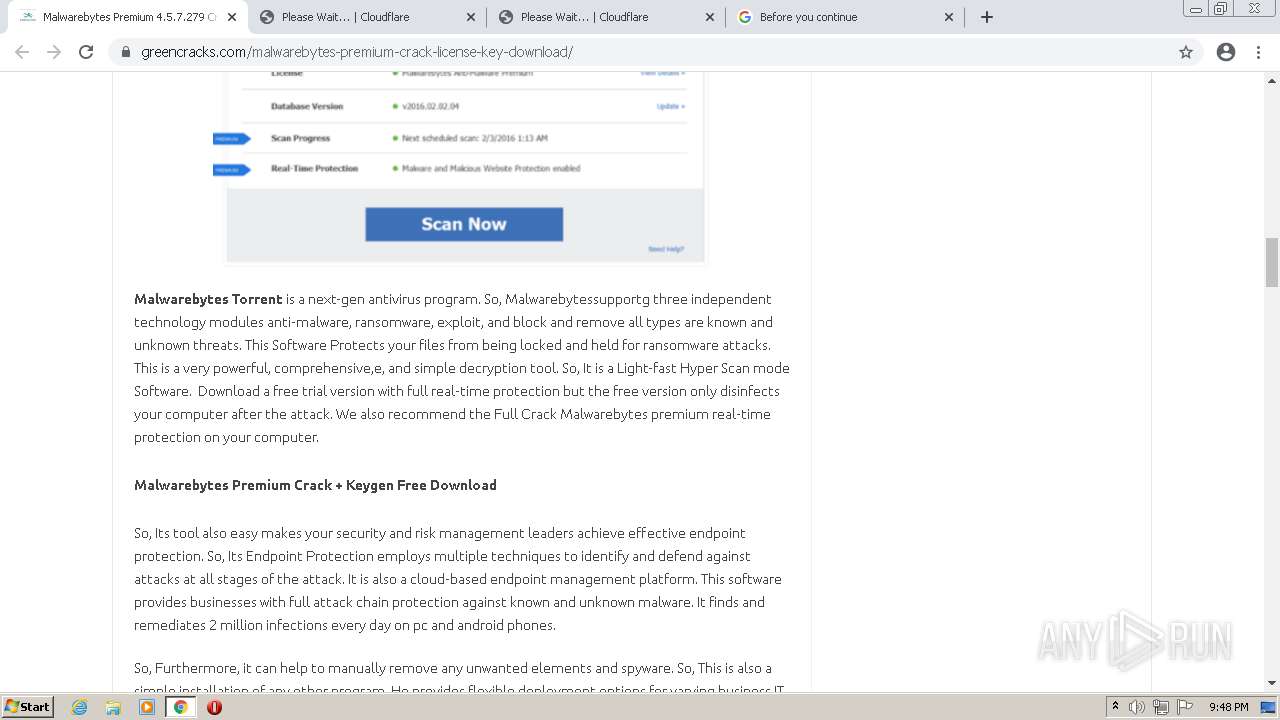Click the scrollbar up arrow
Screen dimensions: 1280x720
tap(1272, 79)
